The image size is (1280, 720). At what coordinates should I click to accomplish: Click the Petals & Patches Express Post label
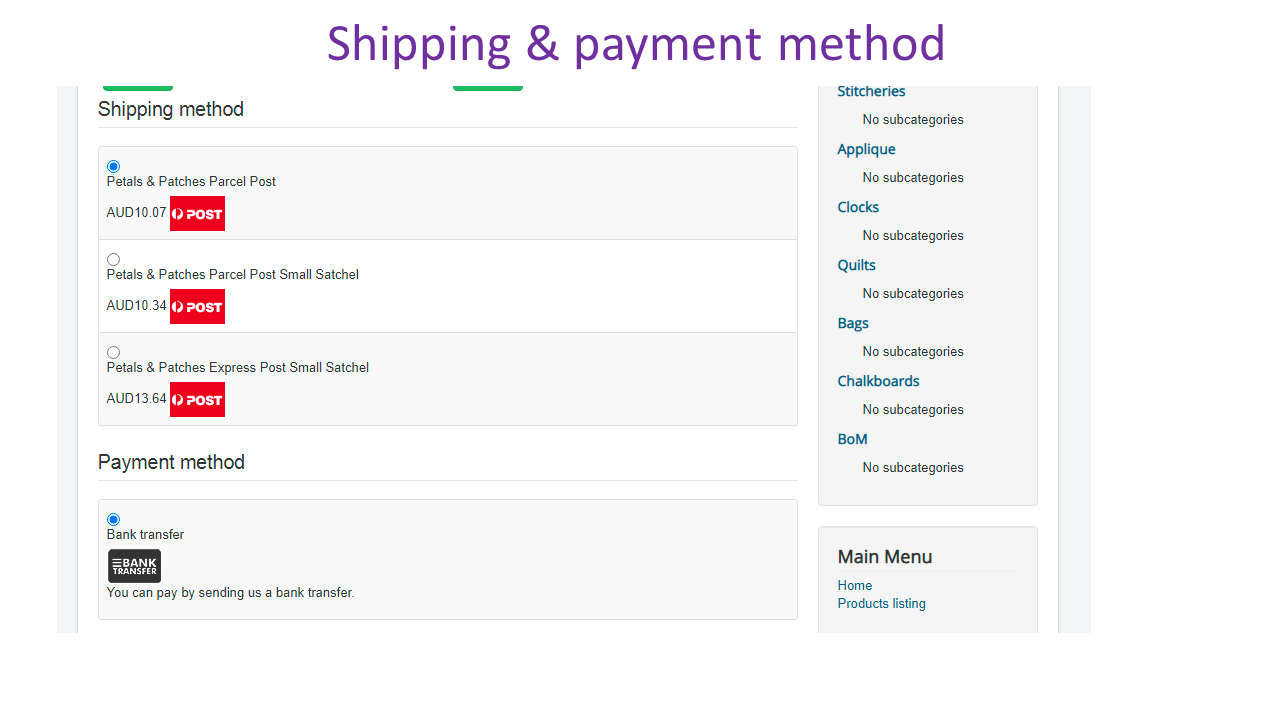(x=237, y=368)
